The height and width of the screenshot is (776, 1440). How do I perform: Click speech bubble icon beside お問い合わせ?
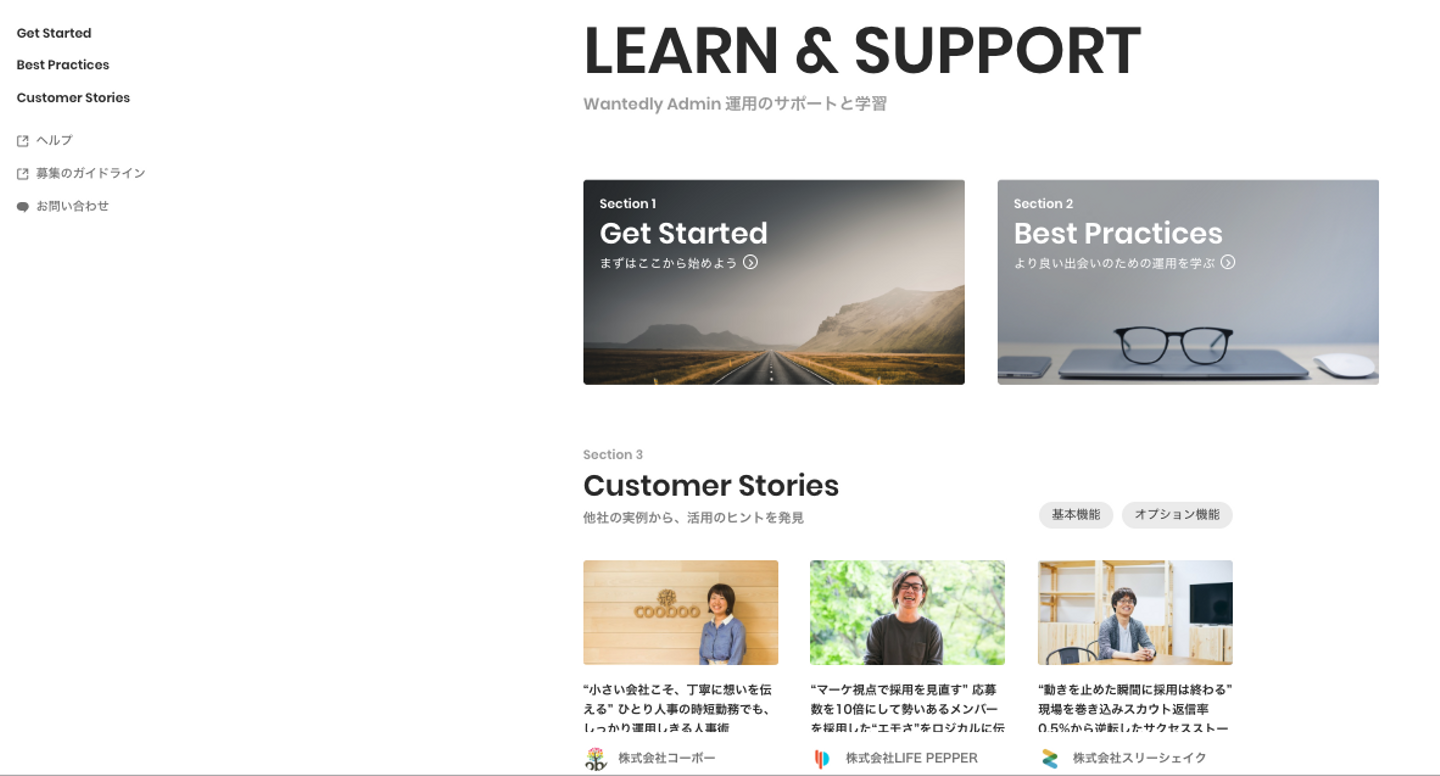click(x=23, y=207)
